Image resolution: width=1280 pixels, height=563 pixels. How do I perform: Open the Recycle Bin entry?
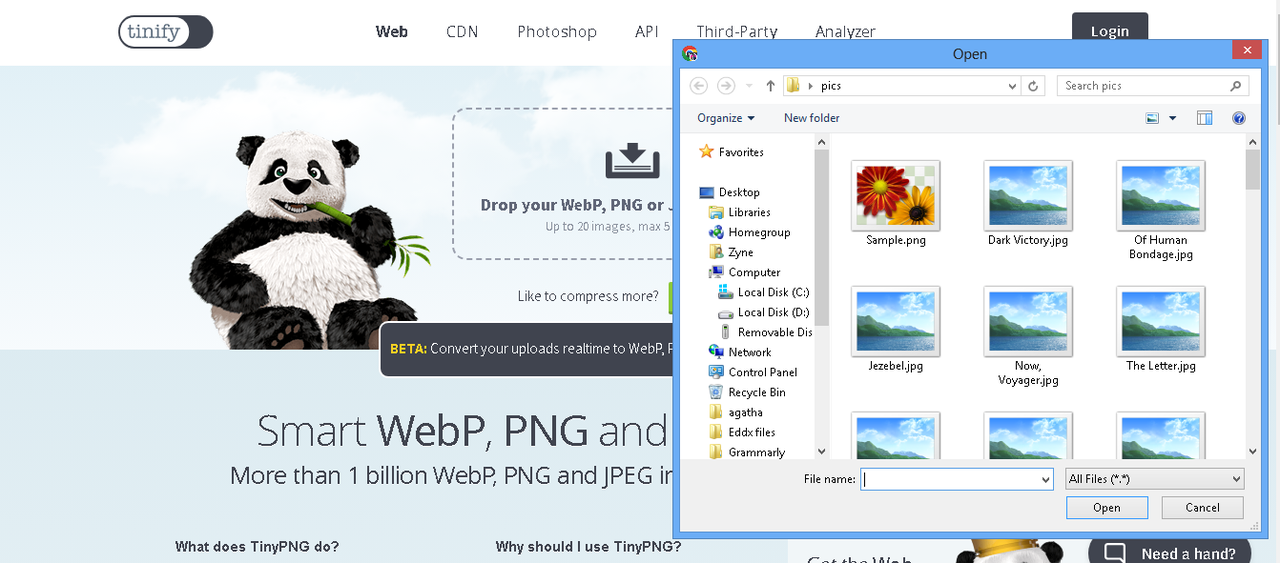(x=756, y=392)
